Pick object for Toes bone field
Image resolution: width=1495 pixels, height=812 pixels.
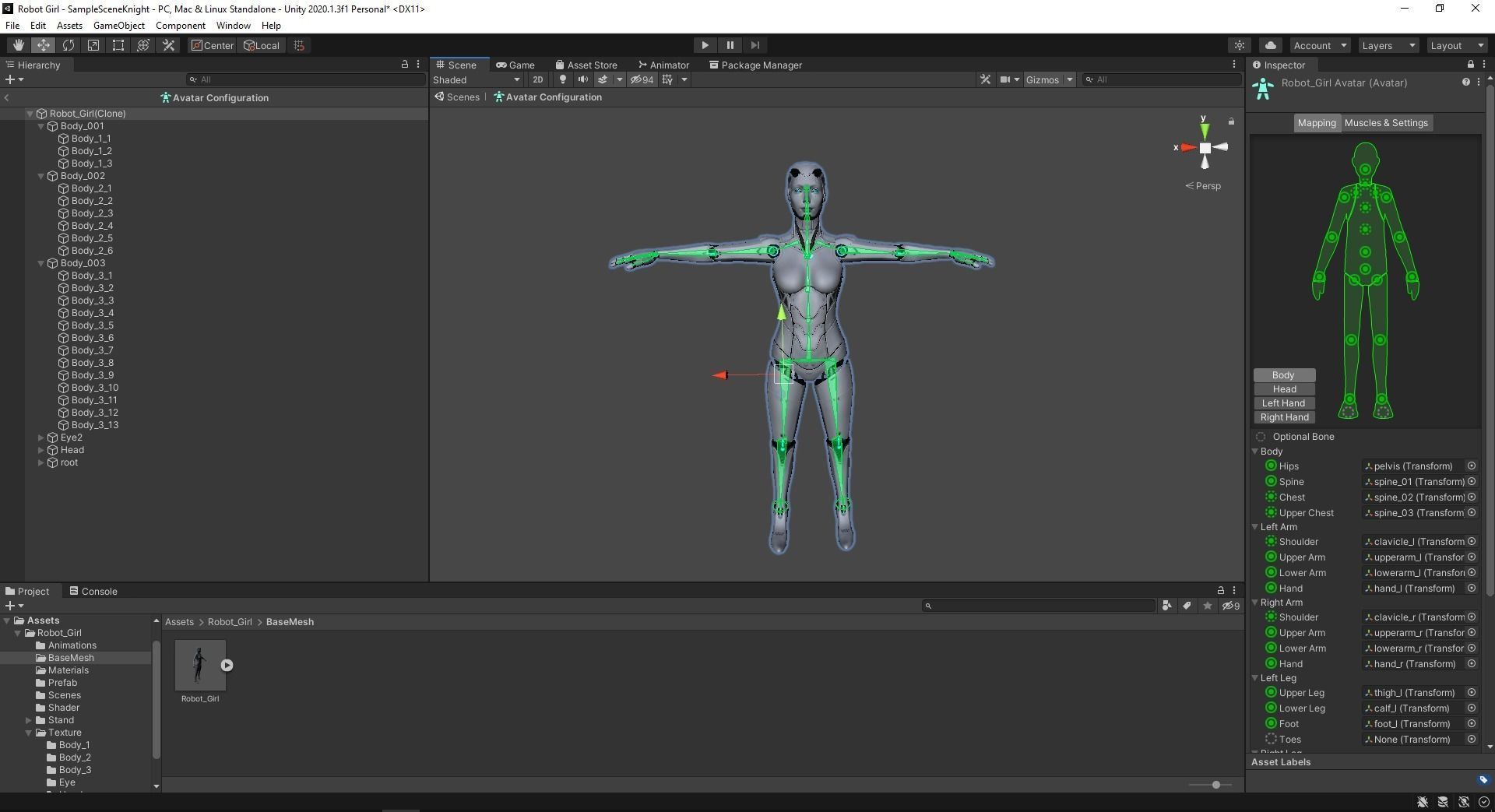pyautogui.click(x=1472, y=739)
